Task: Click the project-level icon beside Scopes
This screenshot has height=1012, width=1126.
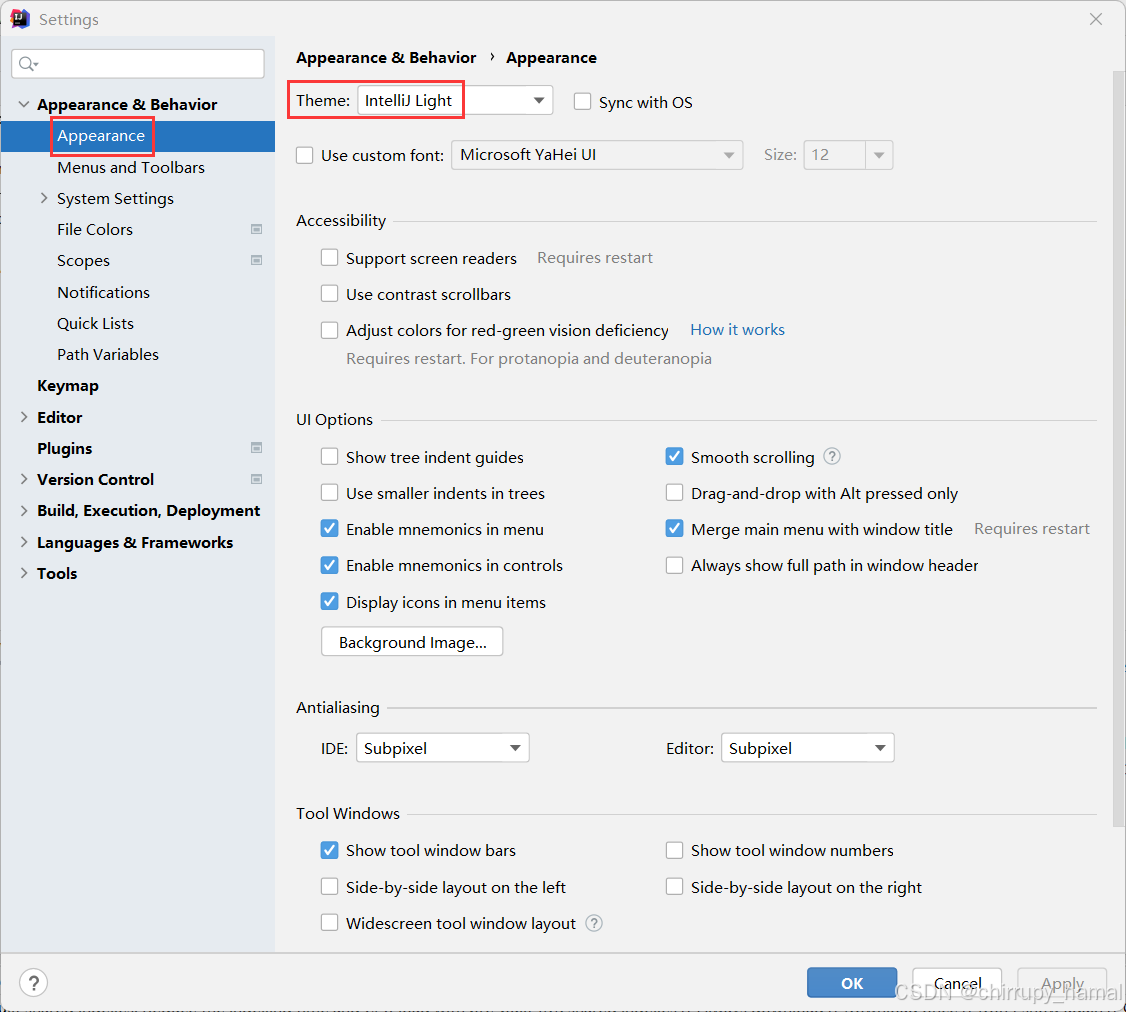Action: point(256,260)
